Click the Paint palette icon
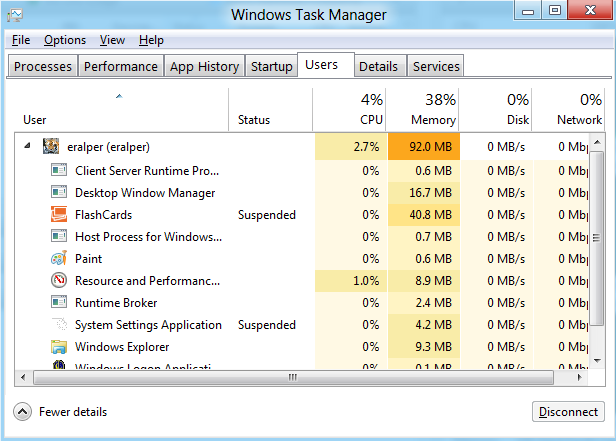Image resolution: width=616 pixels, height=441 pixels. 59,258
